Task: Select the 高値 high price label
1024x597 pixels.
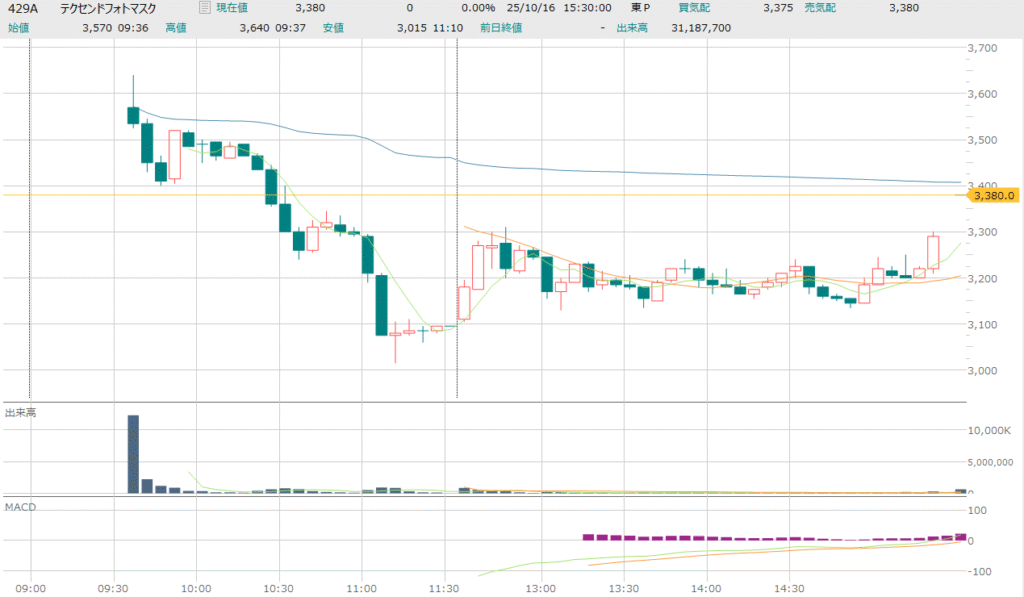Action: point(176,28)
